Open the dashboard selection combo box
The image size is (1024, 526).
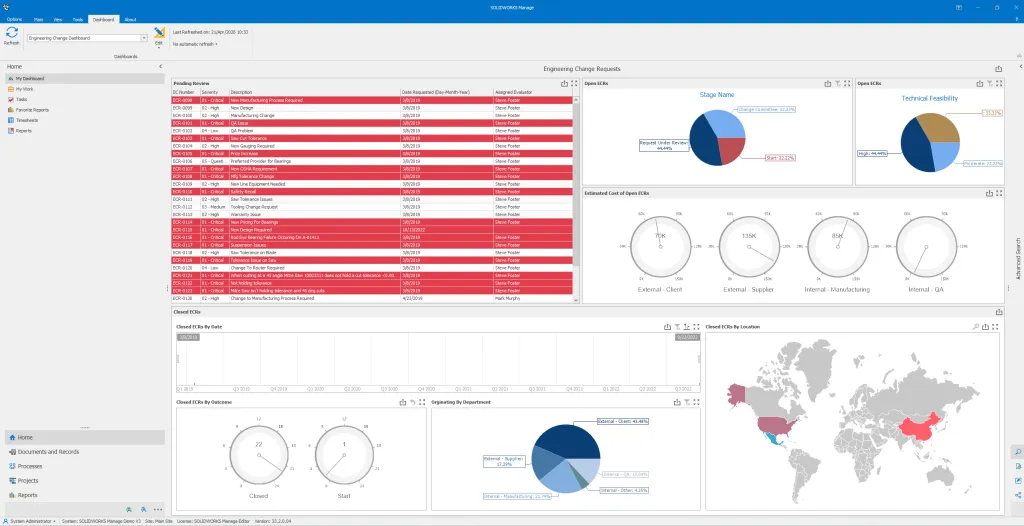pyautogui.click(x=87, y=38)
